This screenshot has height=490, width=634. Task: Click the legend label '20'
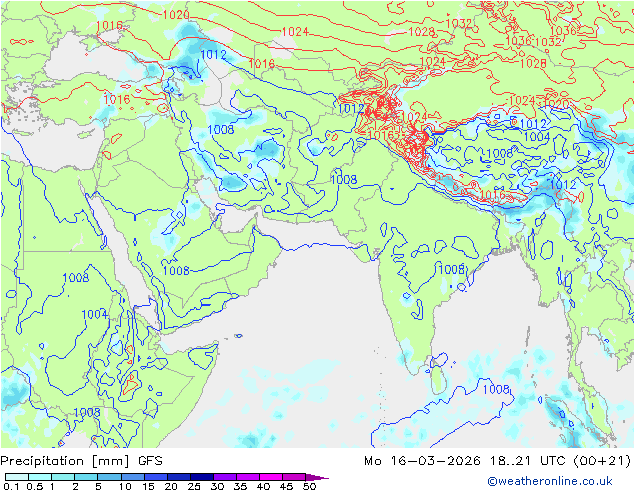point(171,486)
